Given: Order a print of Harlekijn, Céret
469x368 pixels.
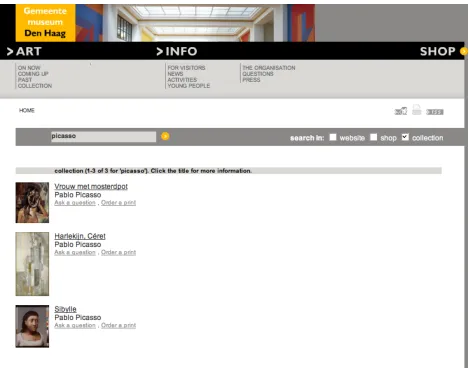Looking at the screenshot, I should tap(118, 252).
